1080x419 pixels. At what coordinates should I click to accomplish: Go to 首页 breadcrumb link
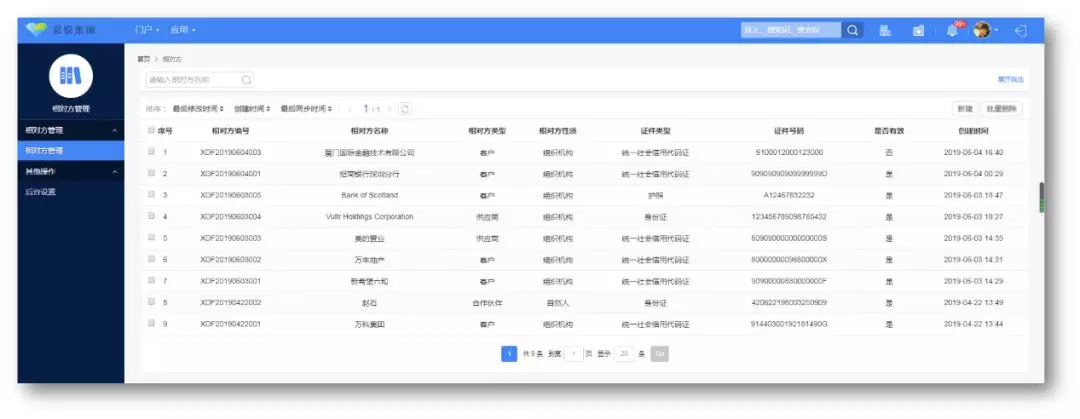pos(143,60)
